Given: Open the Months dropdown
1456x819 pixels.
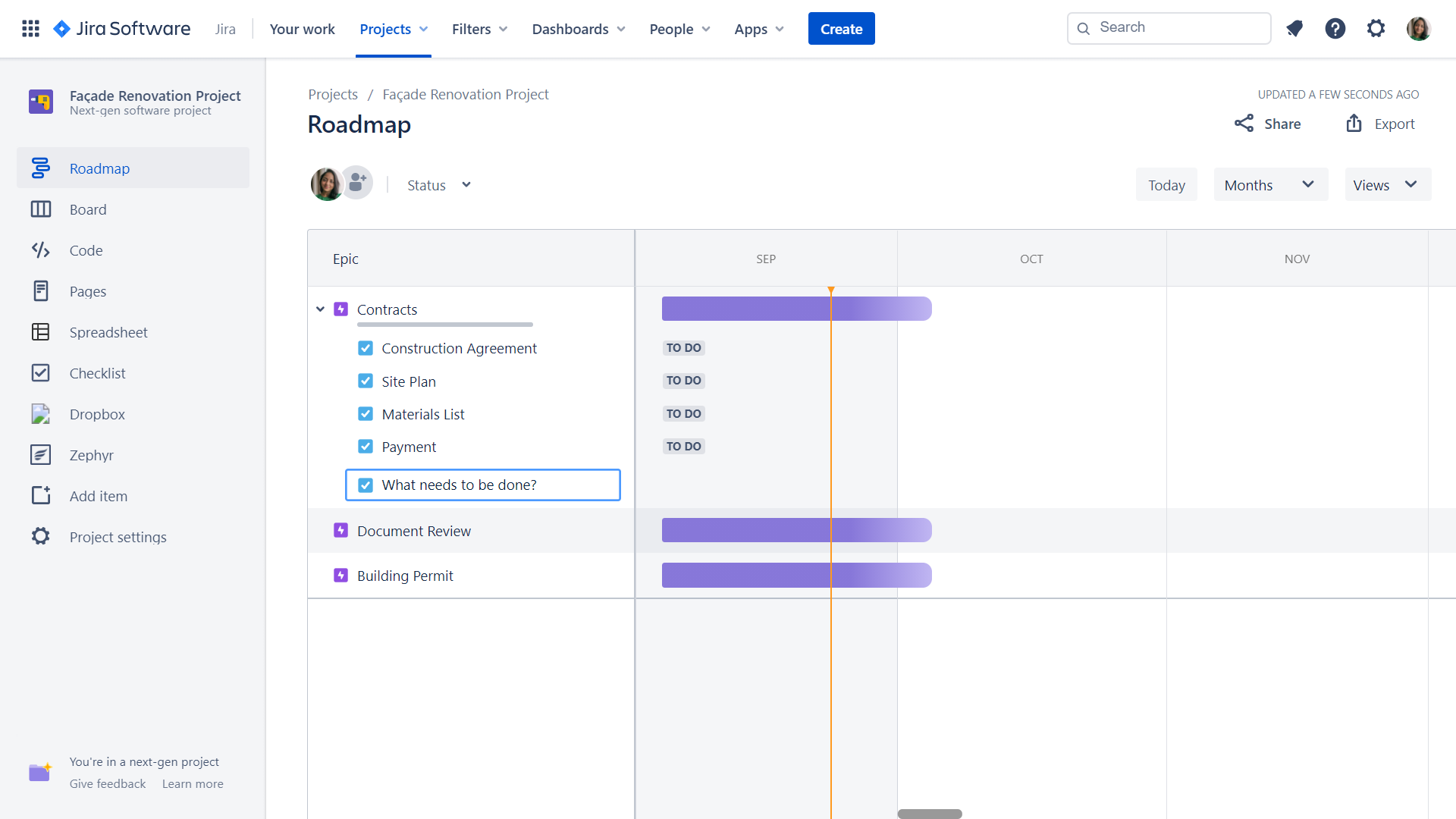Looking at the screenshot, I should [1270, 184].
